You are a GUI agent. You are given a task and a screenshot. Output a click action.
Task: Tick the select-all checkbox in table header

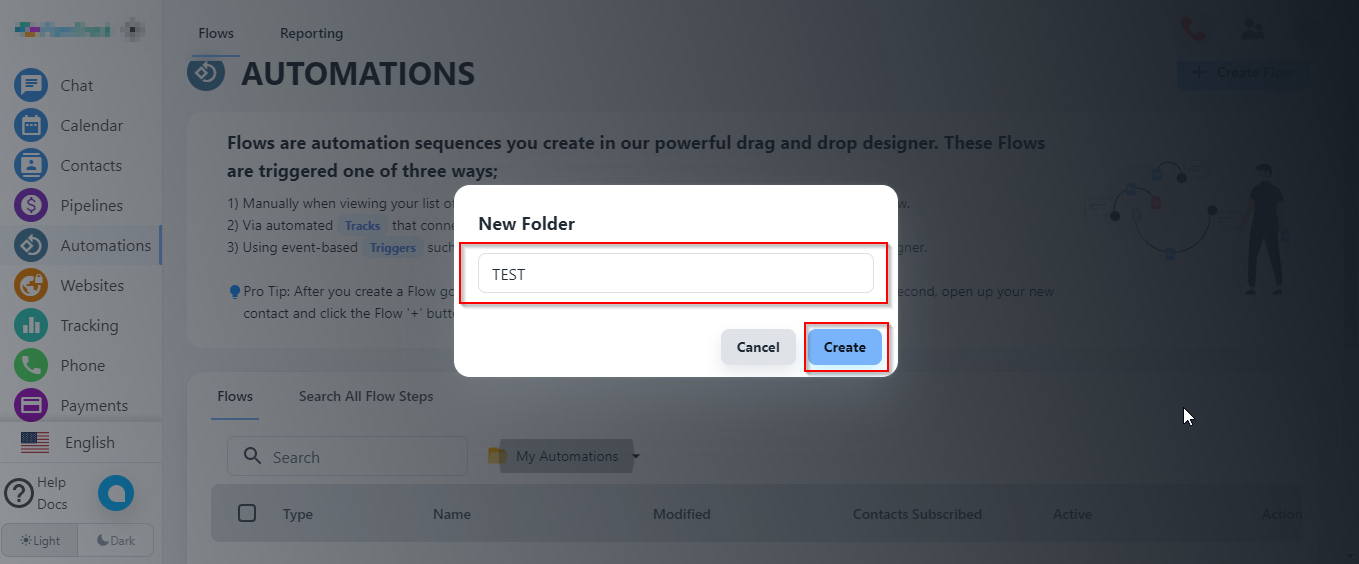point(247,513)
